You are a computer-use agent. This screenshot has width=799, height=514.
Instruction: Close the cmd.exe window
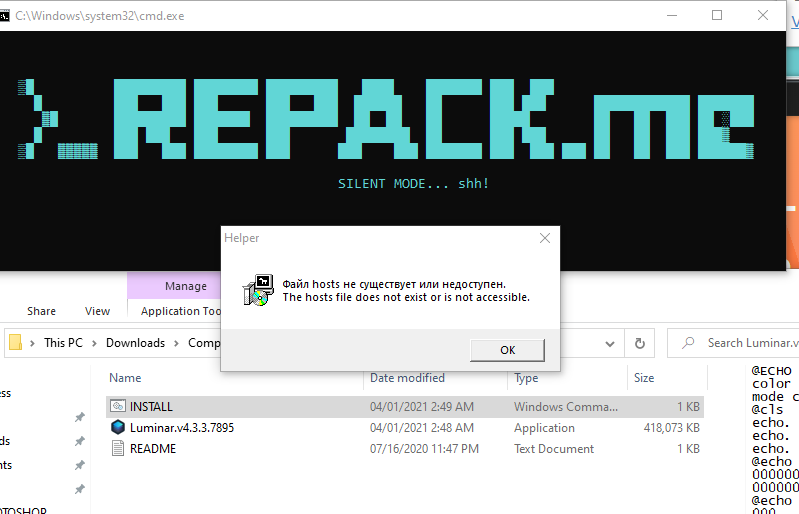[763, 15]
